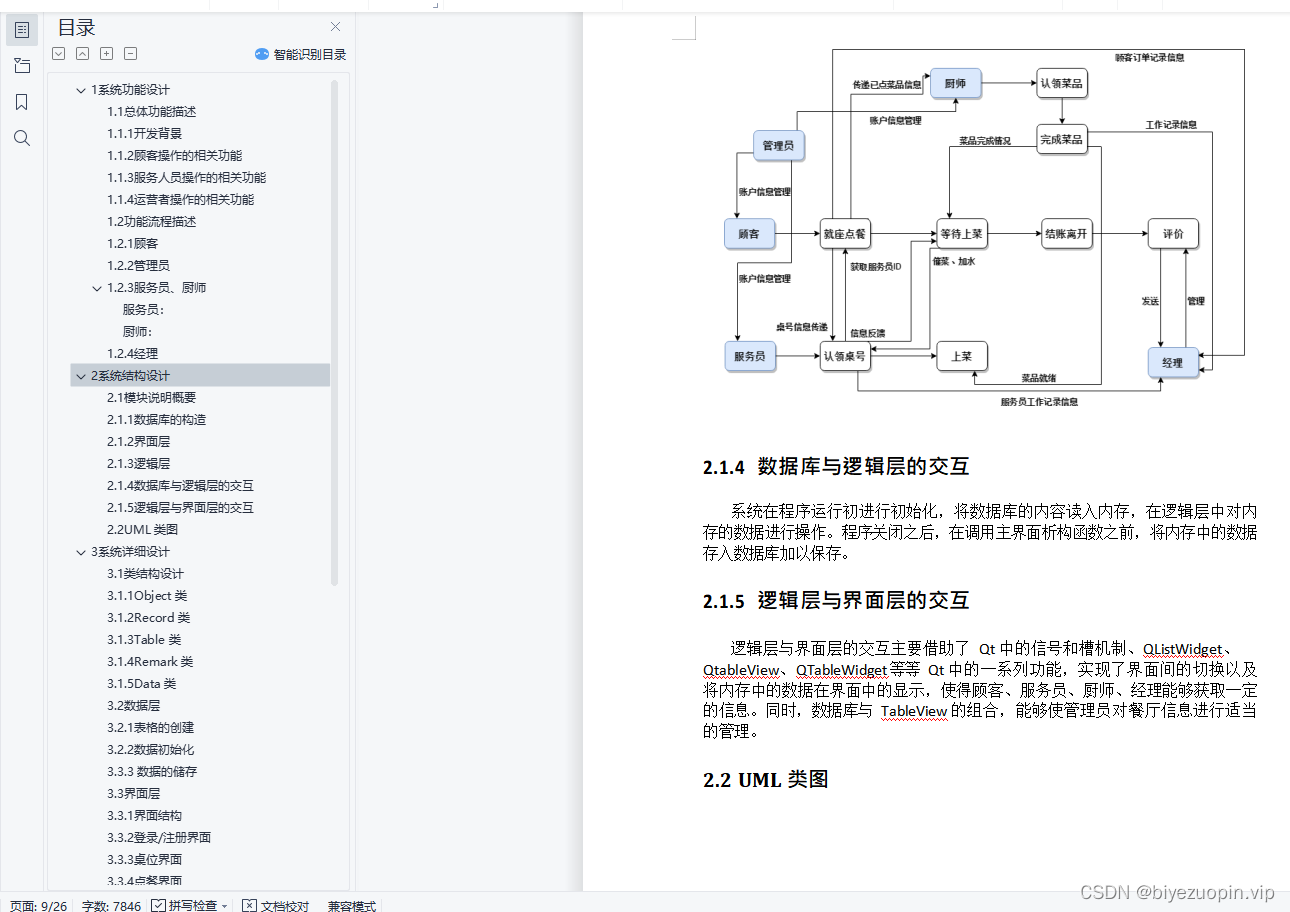1290x912 pixels.
Task: Open the find magnifier sidebar icon
Action: pyautogui.click(x=22, y=138)
